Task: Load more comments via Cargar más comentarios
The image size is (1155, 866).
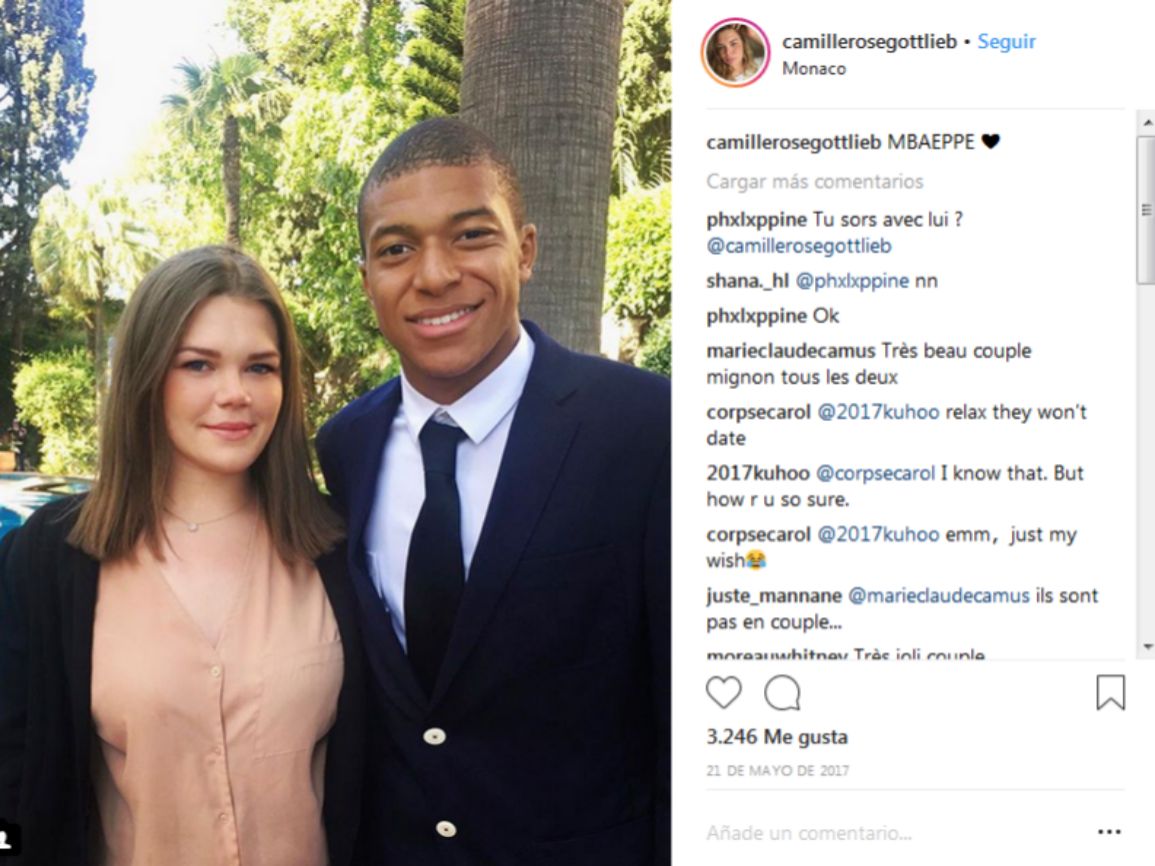Action: pyautogui.click(x=815, y=181)
